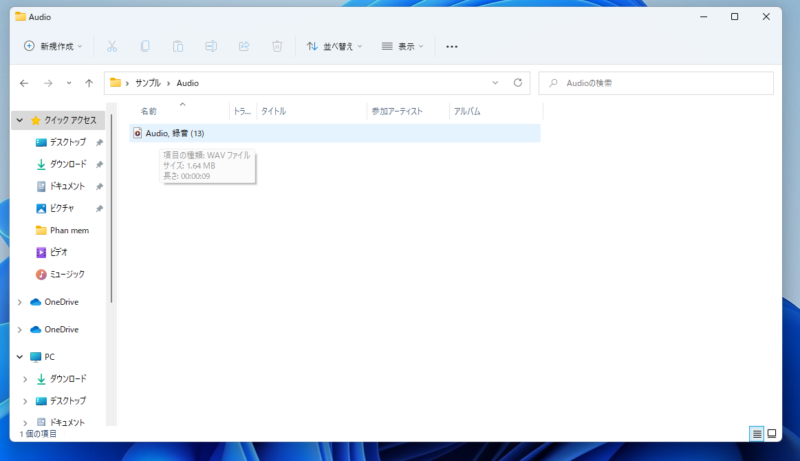Open the 新規作成 menu

(53, 46)
